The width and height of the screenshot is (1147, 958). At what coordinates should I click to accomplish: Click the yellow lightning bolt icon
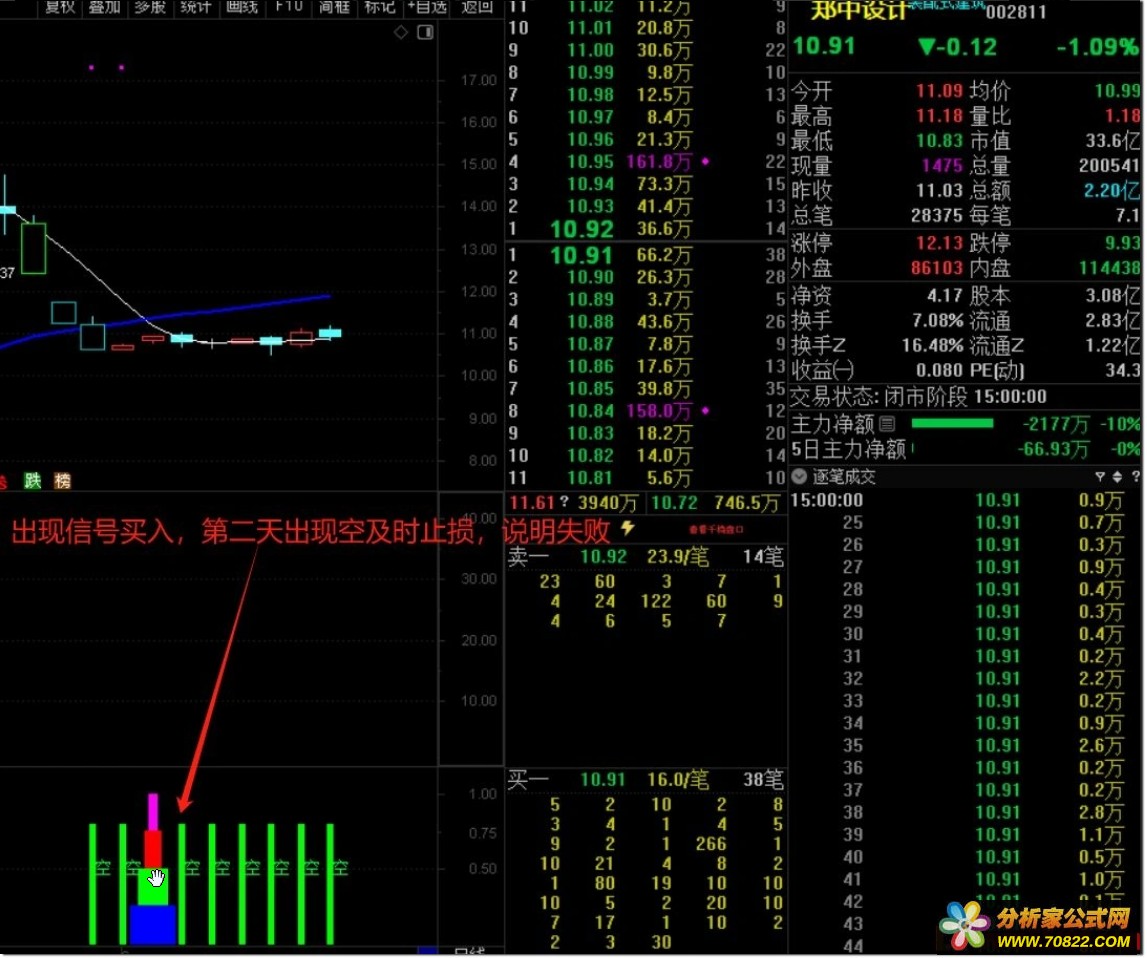tap(628, 528)
